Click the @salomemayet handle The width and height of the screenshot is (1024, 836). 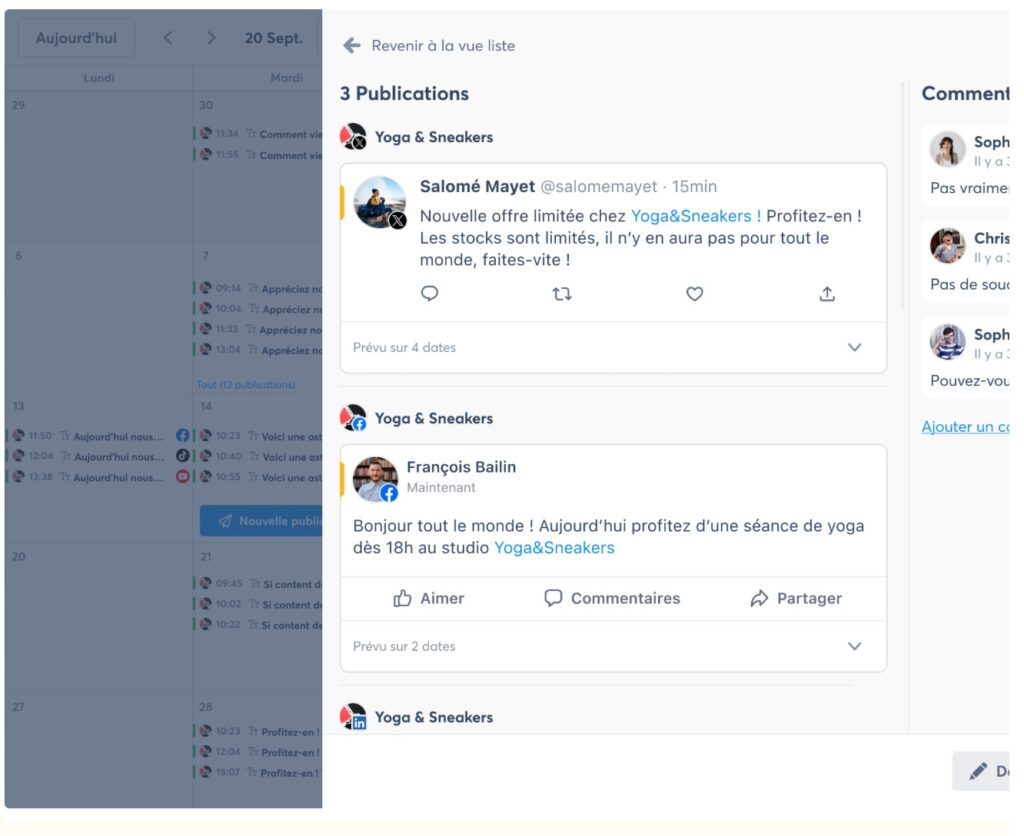coord(598,187)
